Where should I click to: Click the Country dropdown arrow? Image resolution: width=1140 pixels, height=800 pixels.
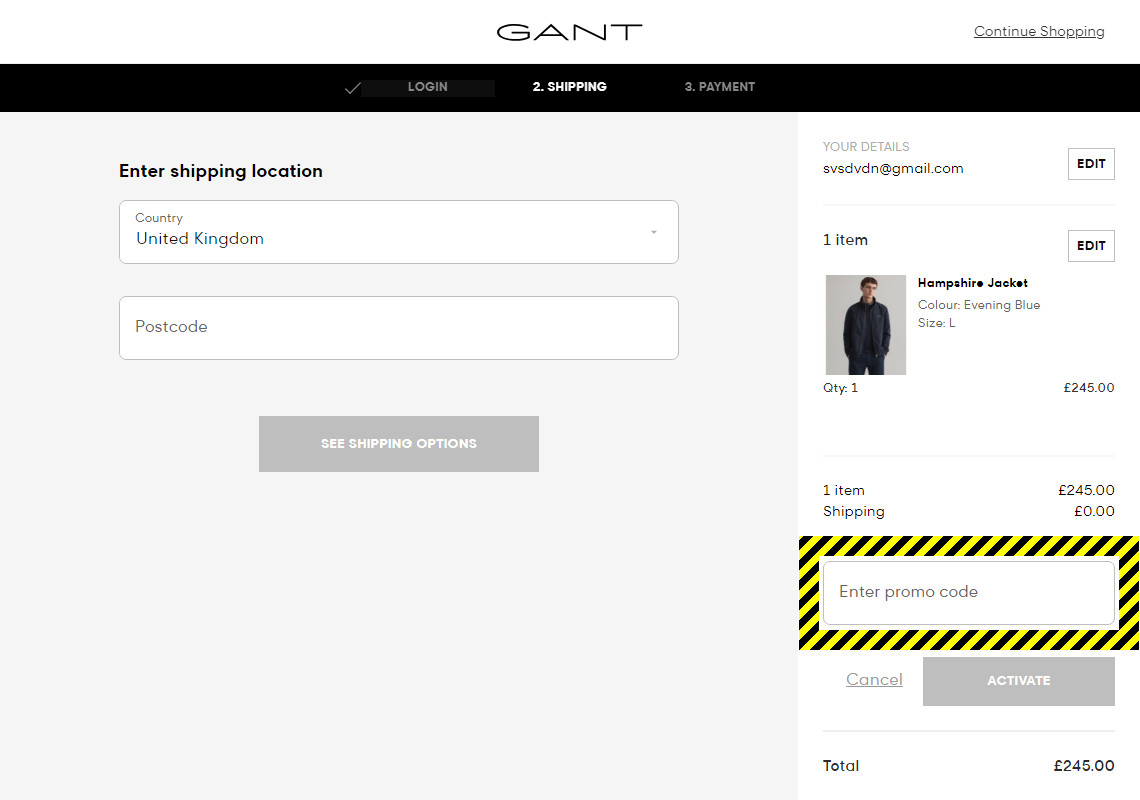click(654, 232)
